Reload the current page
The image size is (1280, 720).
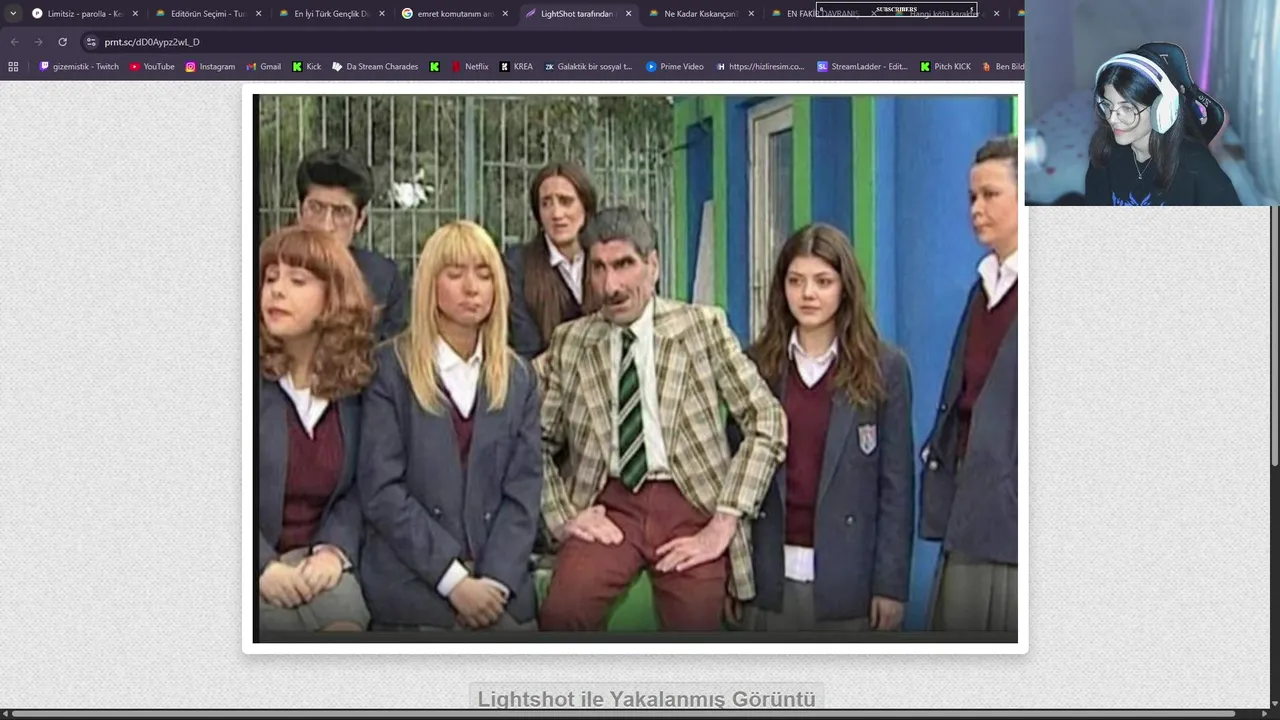62,42
